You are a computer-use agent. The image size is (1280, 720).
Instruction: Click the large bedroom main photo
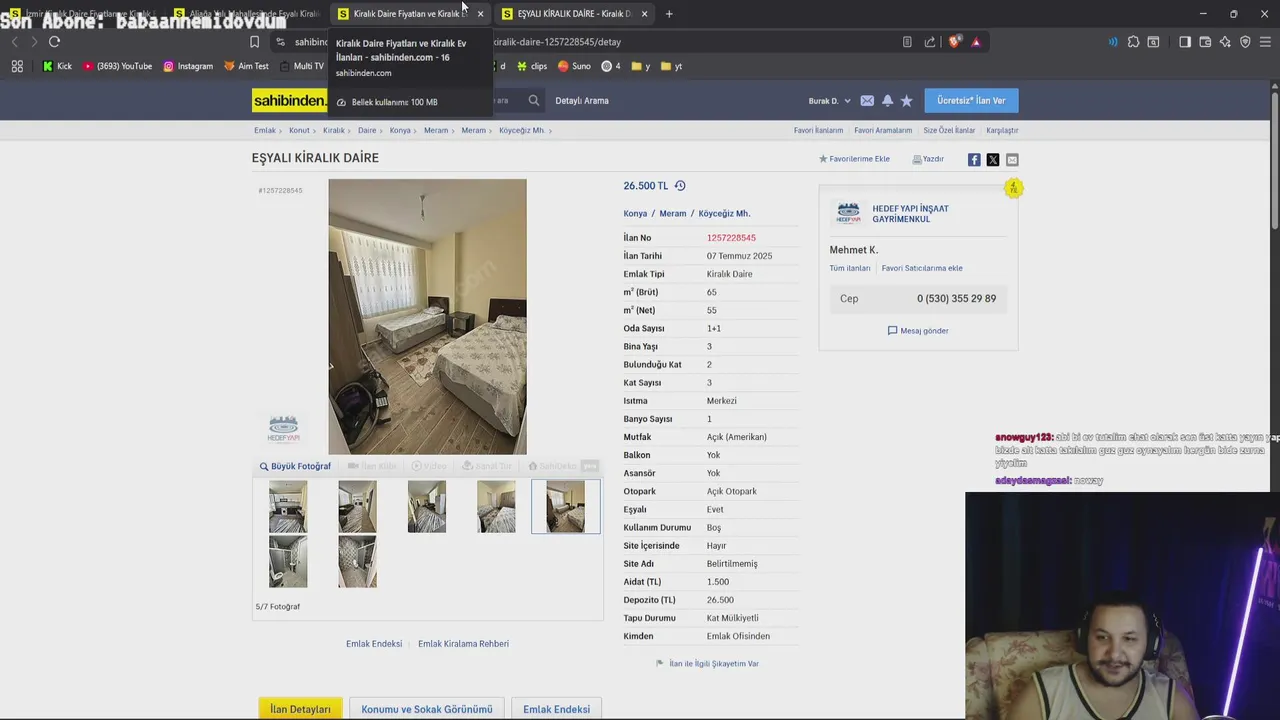[x=427, y=317]
